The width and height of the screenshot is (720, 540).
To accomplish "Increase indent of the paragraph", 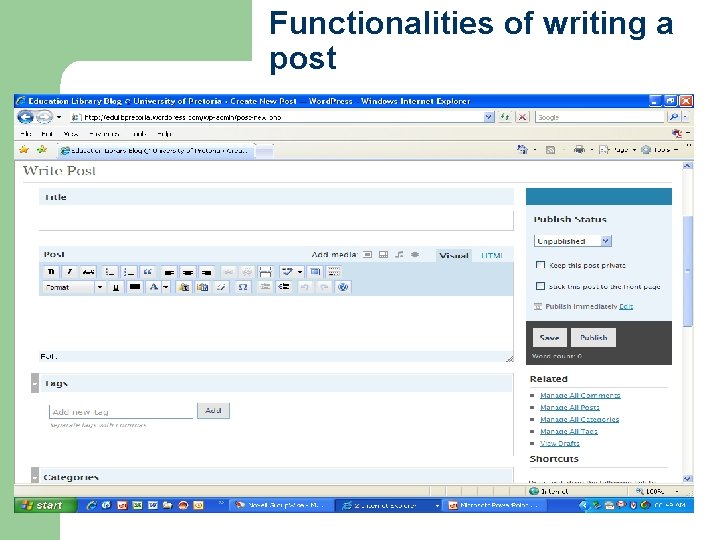I will tap(284, 287).
